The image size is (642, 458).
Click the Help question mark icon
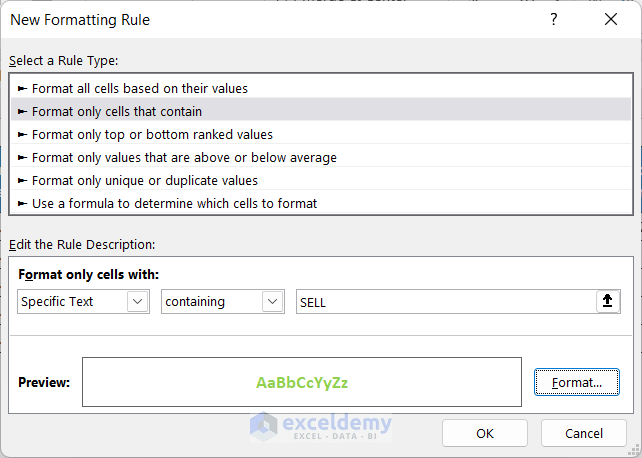coord(554,20)
